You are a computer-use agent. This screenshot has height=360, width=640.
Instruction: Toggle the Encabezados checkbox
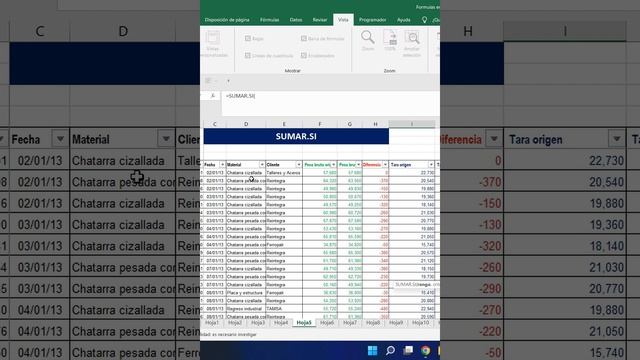[304, 56]
